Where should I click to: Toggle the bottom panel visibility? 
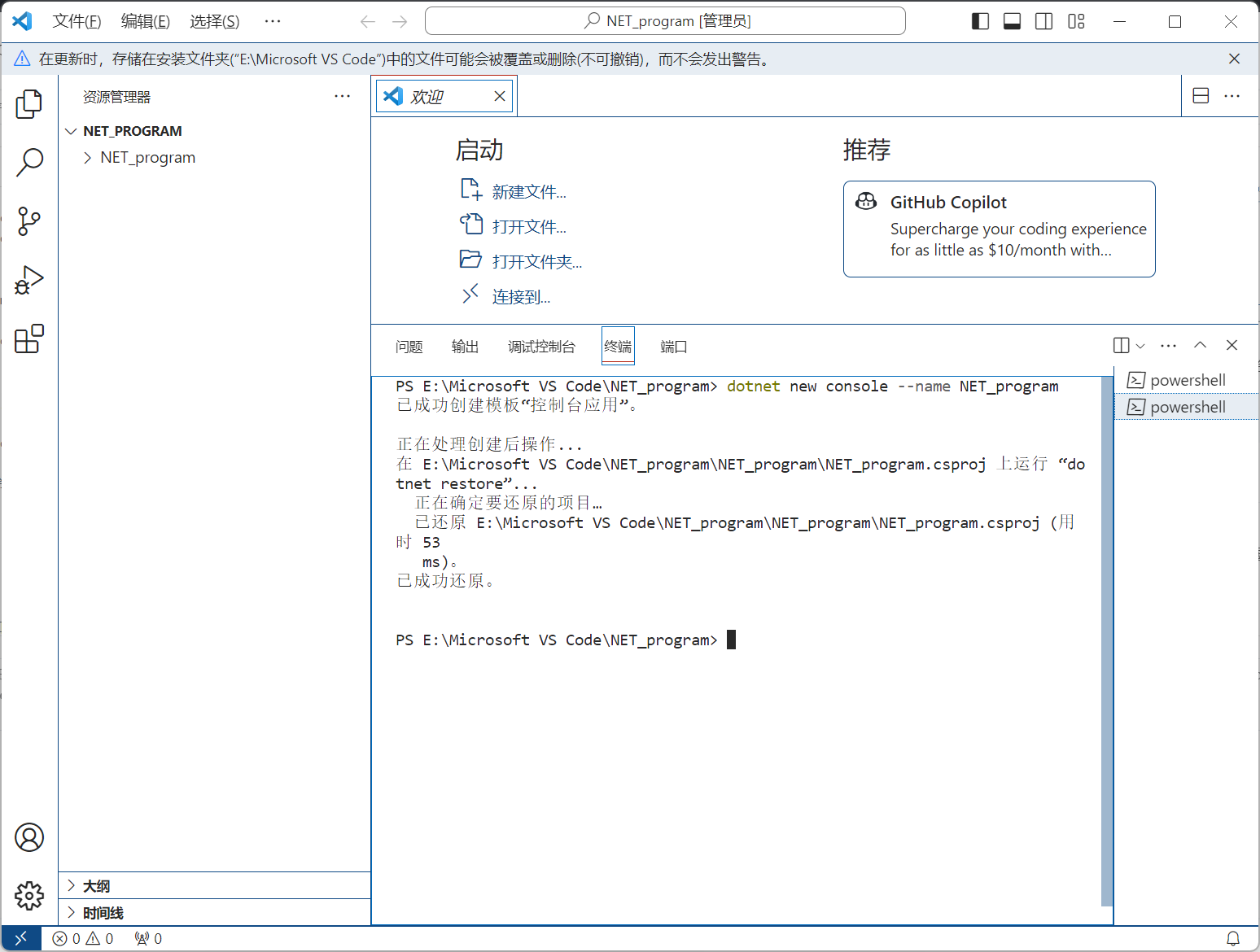click(1012, 21)
